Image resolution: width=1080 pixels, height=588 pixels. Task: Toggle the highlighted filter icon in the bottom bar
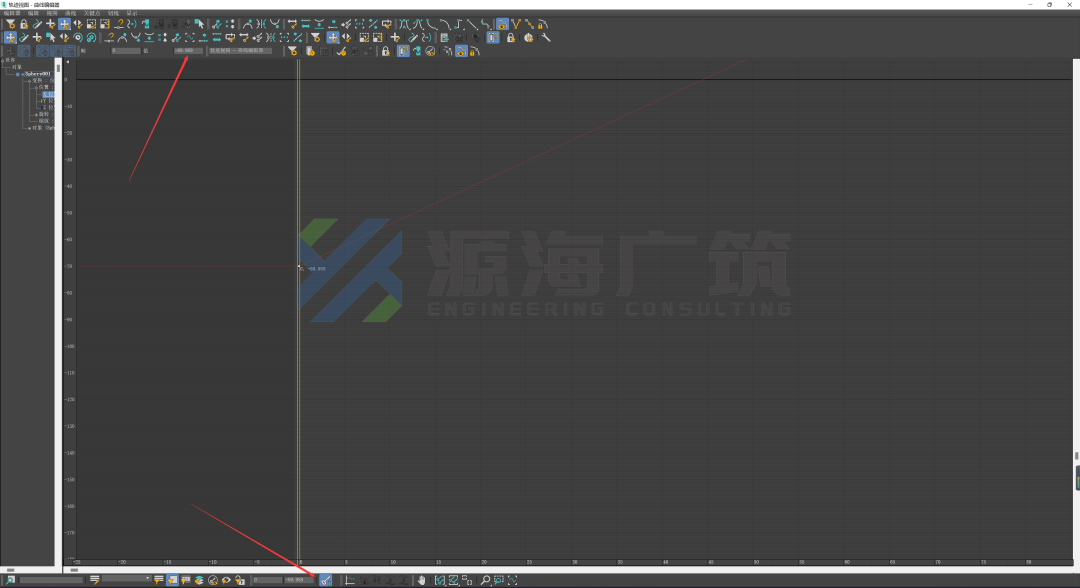point(172,580)
